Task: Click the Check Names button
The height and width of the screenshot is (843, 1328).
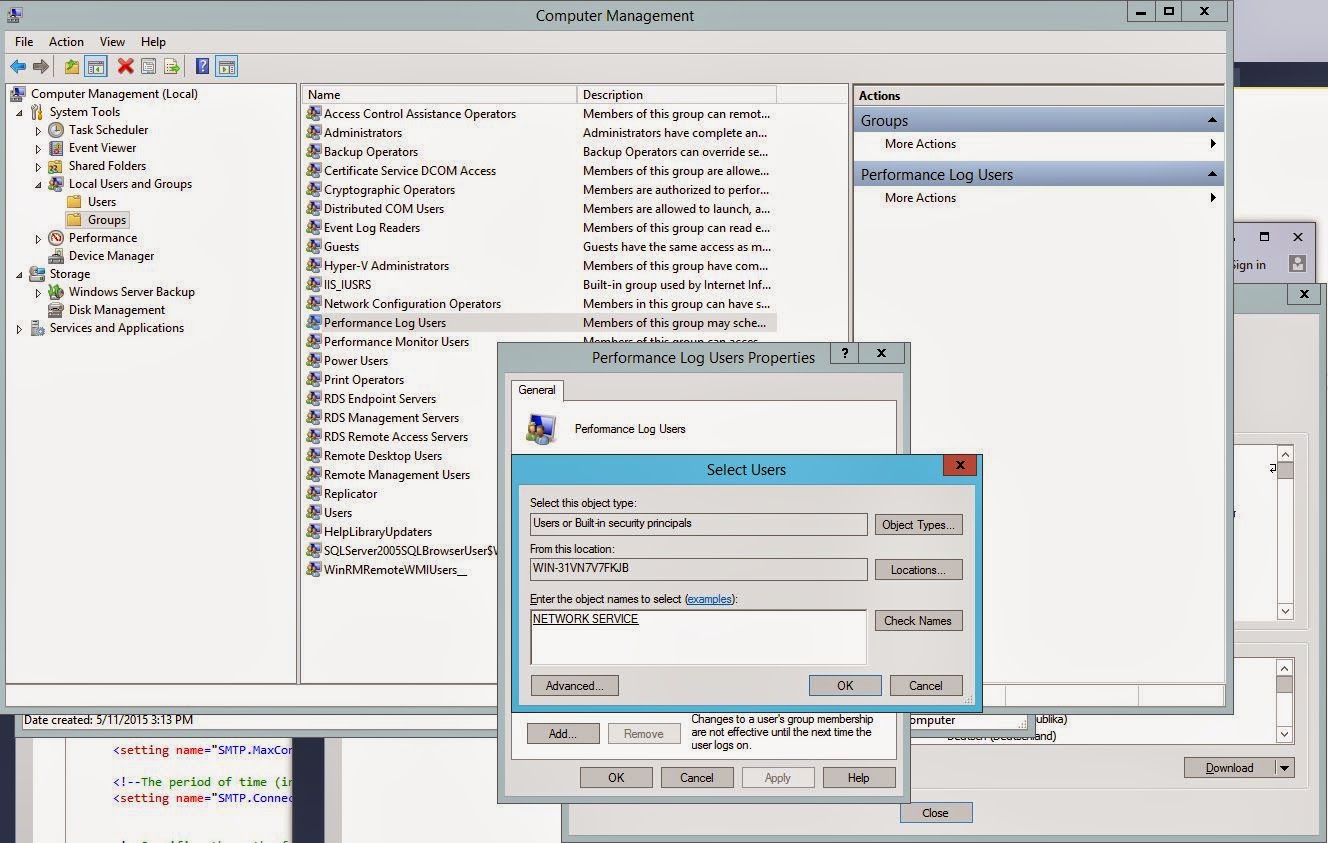Action: coord(918,621)
